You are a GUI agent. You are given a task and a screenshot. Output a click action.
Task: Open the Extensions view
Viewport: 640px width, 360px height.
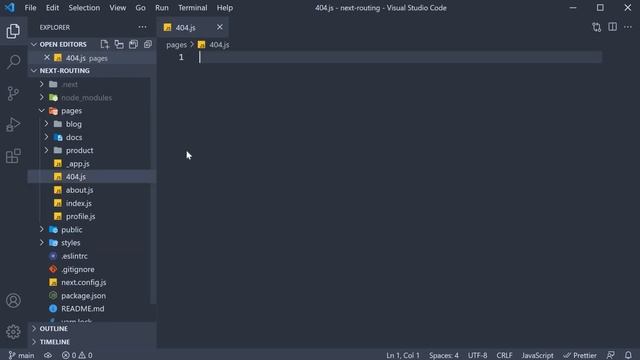point(13,156)
